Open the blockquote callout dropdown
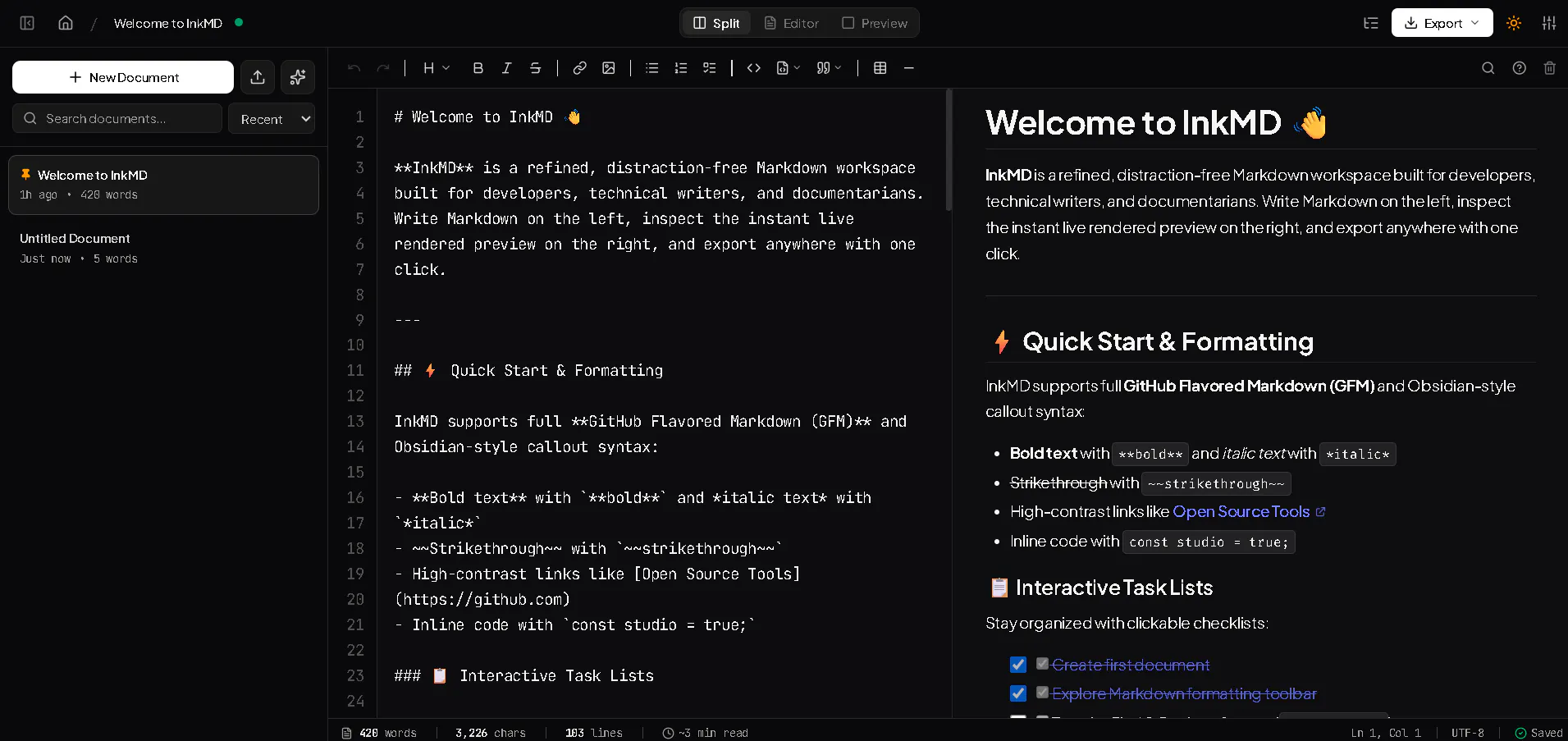1568x741 pixels. [x=829, y=68]
